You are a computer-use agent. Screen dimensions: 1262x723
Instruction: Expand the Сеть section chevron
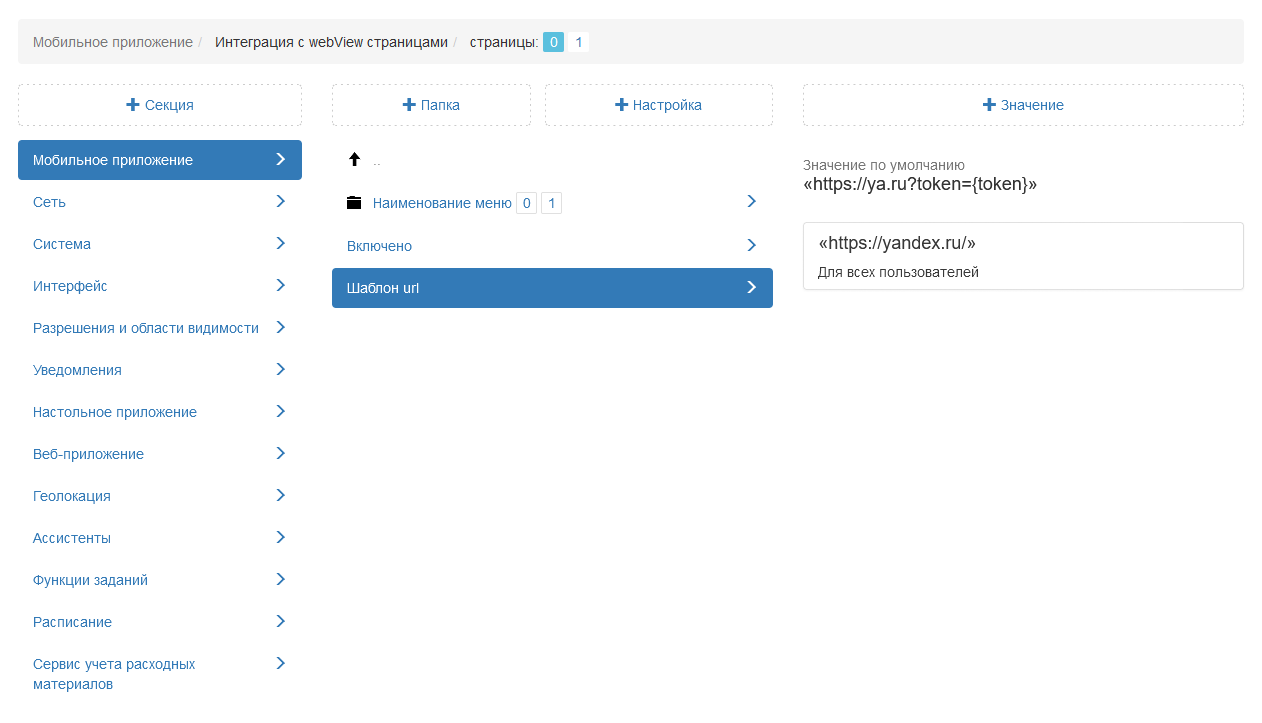281,202
